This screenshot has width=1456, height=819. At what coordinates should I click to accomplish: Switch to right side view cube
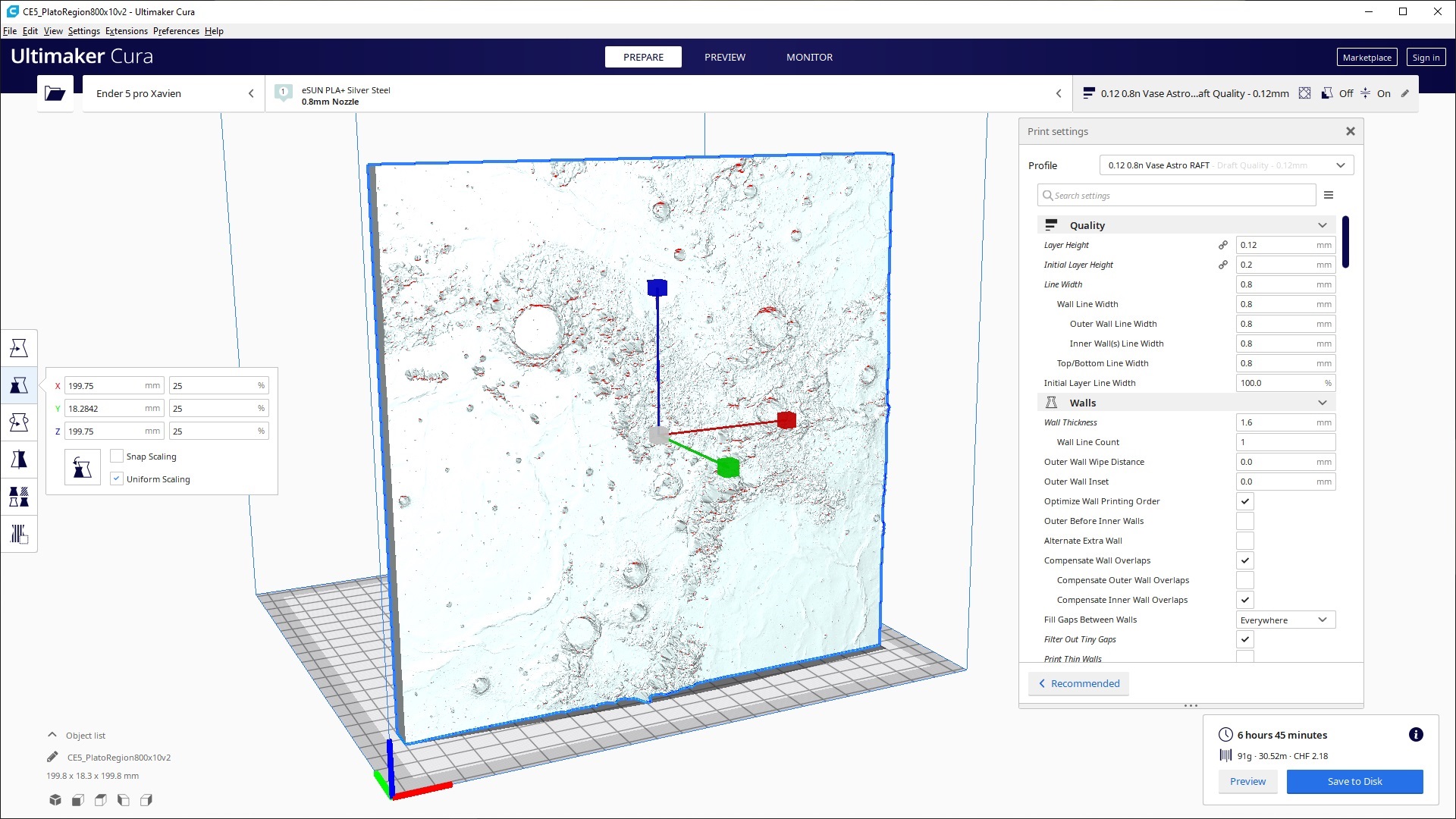pos(146,800)
